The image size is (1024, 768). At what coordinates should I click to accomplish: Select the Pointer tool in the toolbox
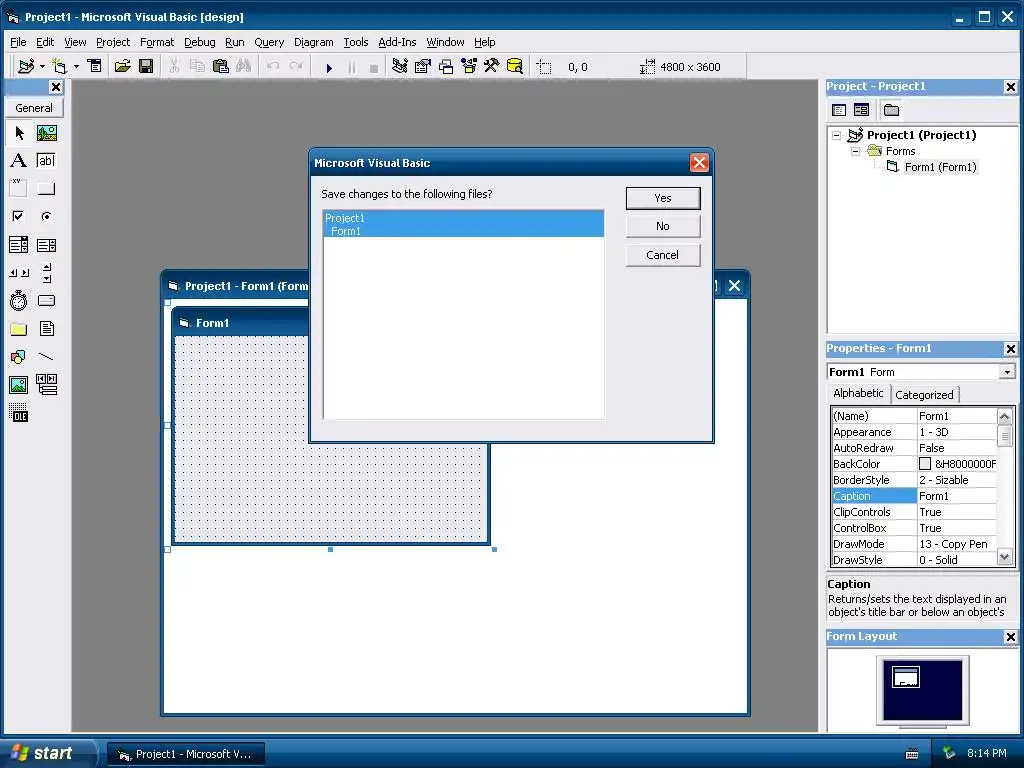tap(19, 133)
